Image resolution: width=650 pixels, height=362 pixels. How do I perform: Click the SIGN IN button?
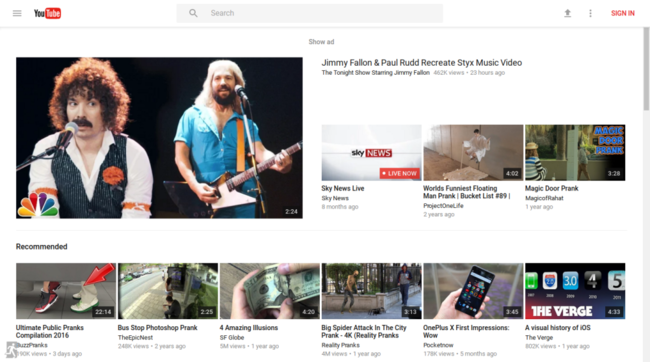[x=623, y=13]
